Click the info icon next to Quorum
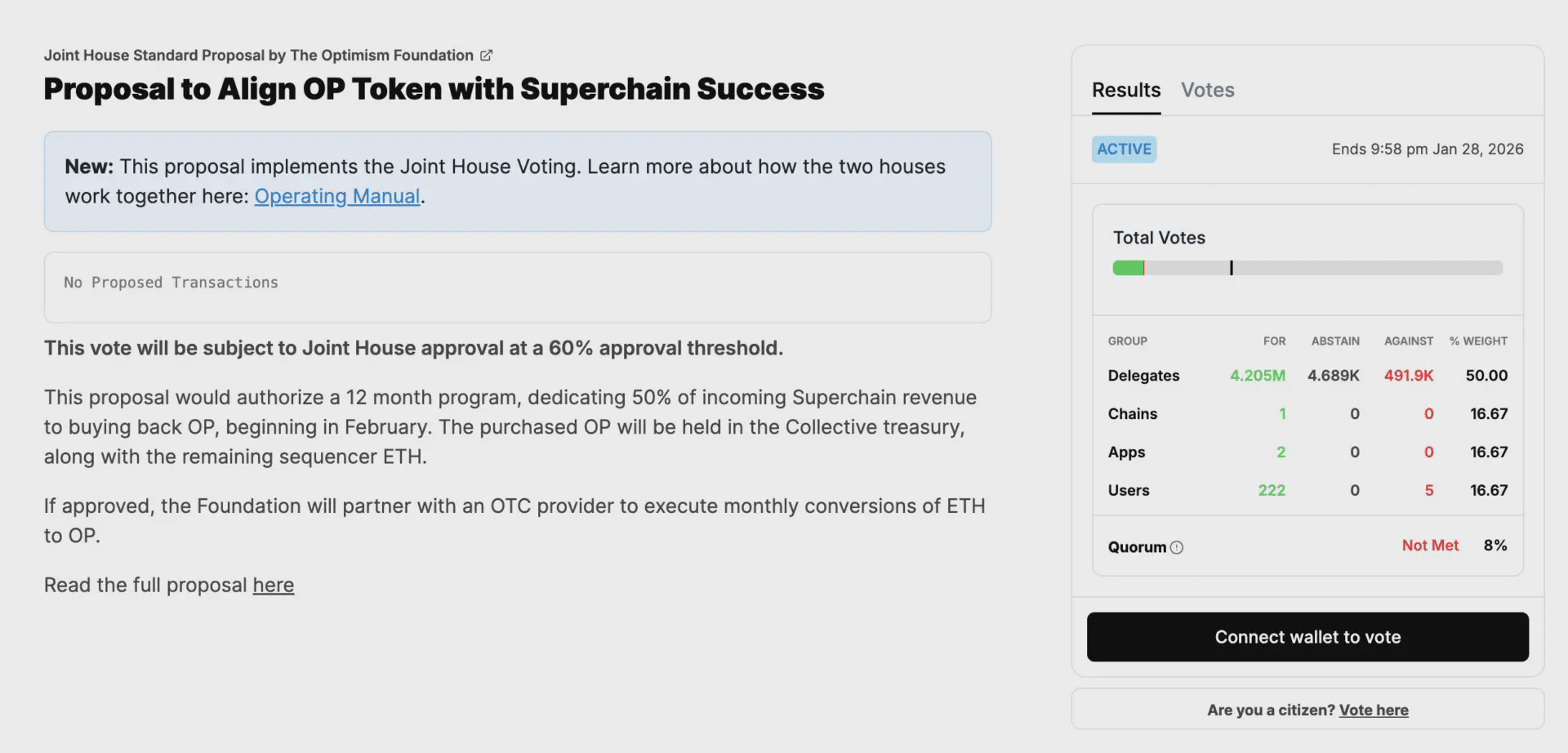Viewport: 1568px width, 753px height. [1178, 548]
